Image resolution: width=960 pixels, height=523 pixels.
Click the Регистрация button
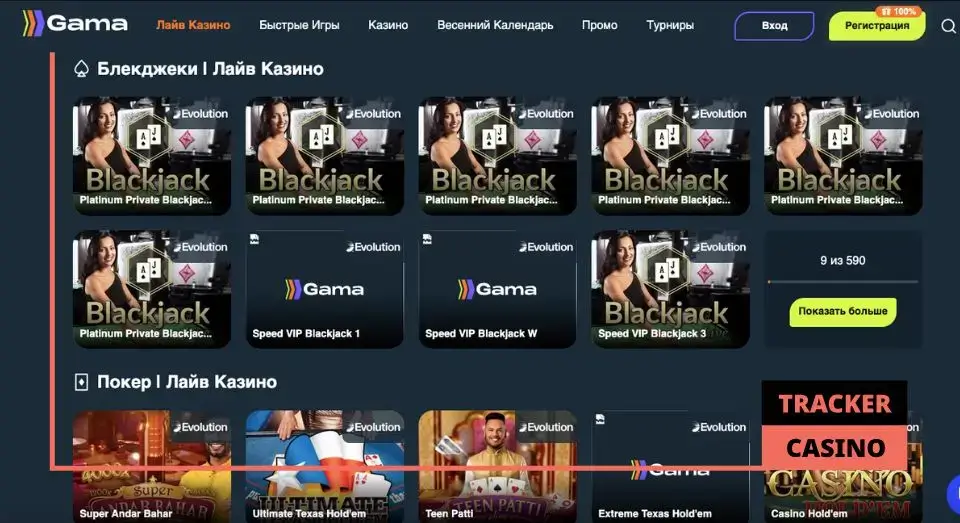click(877, 26)
